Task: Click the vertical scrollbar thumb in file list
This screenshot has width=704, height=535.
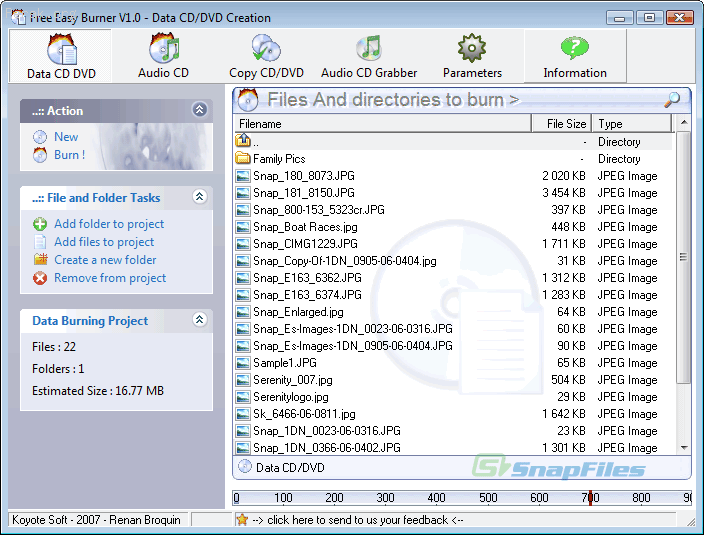Action: [683, 257]
